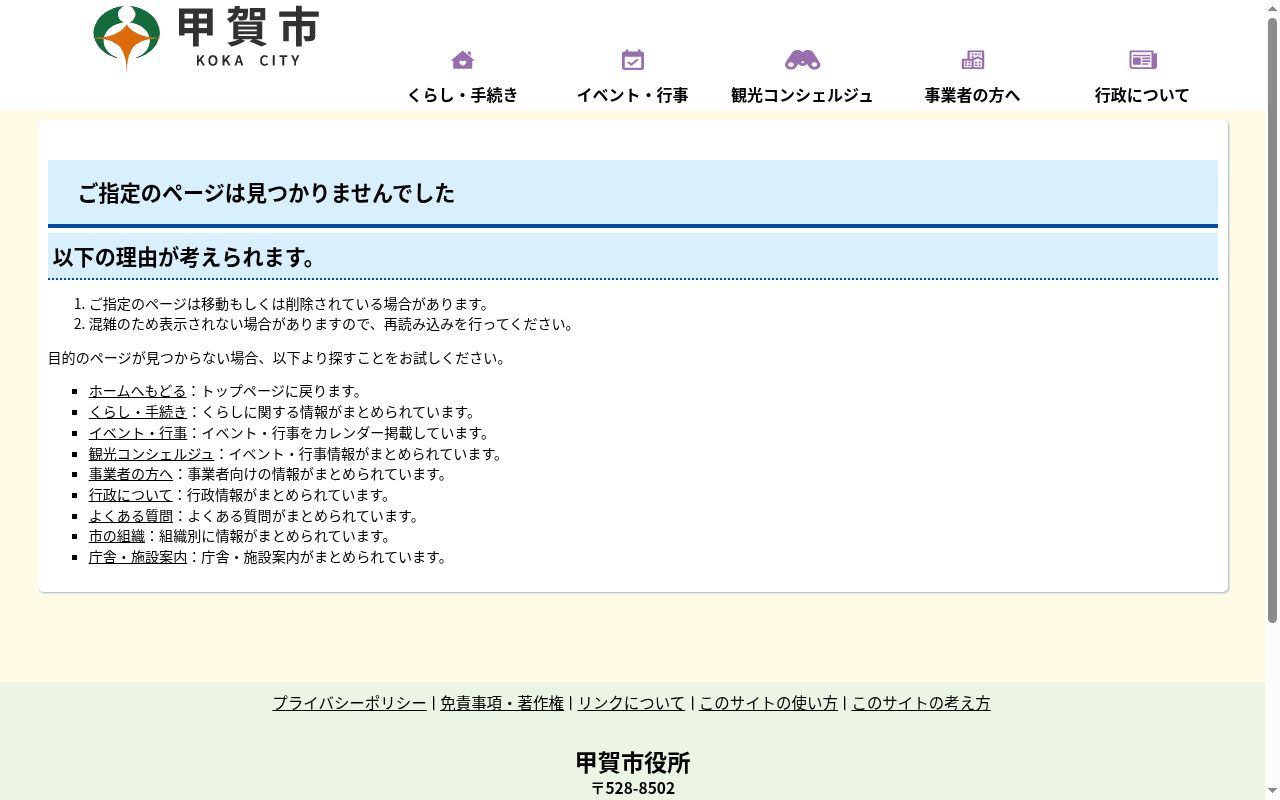Follow the 観光コンシェルジュ link in the list
This screenshot has height=800, width=1280.
click(152, 454)
